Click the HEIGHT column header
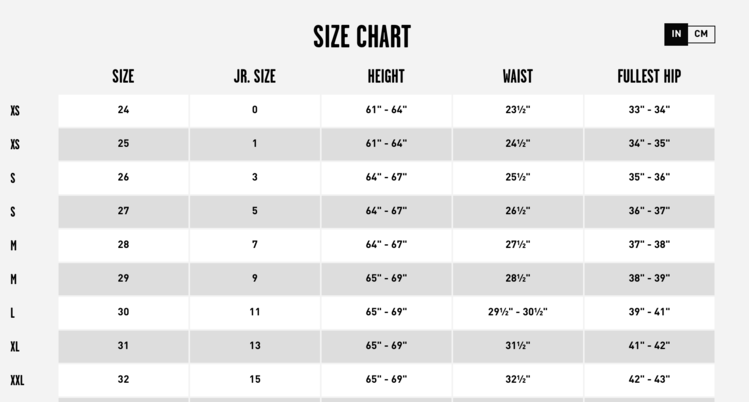749x402 pixels. point(386,76)
